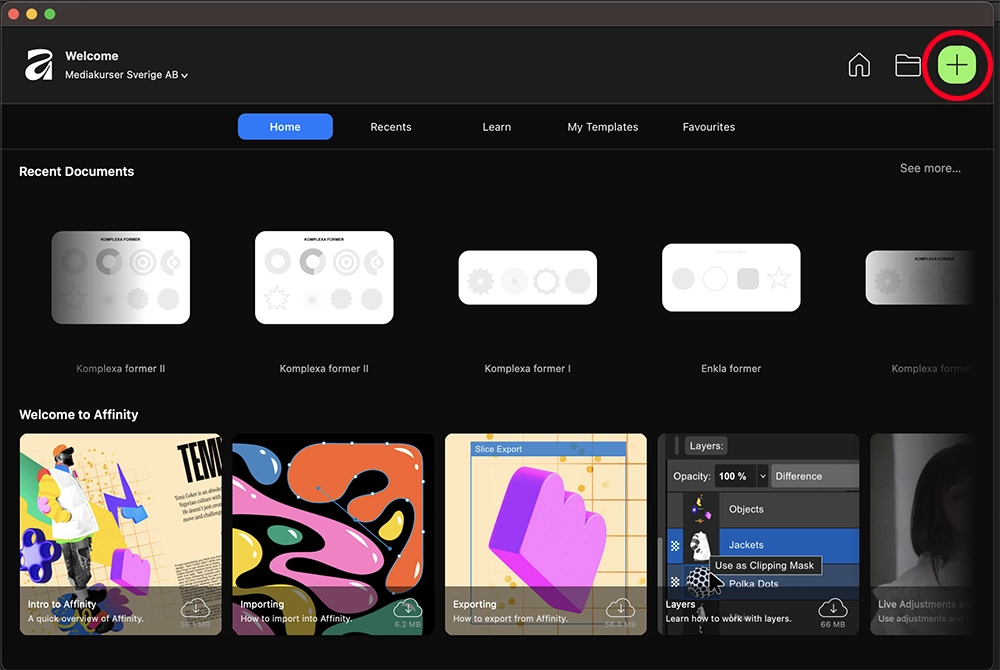This screenshot has width=1000, height=670.
Task: Open the Enkla former document
Action: (731, 278)
